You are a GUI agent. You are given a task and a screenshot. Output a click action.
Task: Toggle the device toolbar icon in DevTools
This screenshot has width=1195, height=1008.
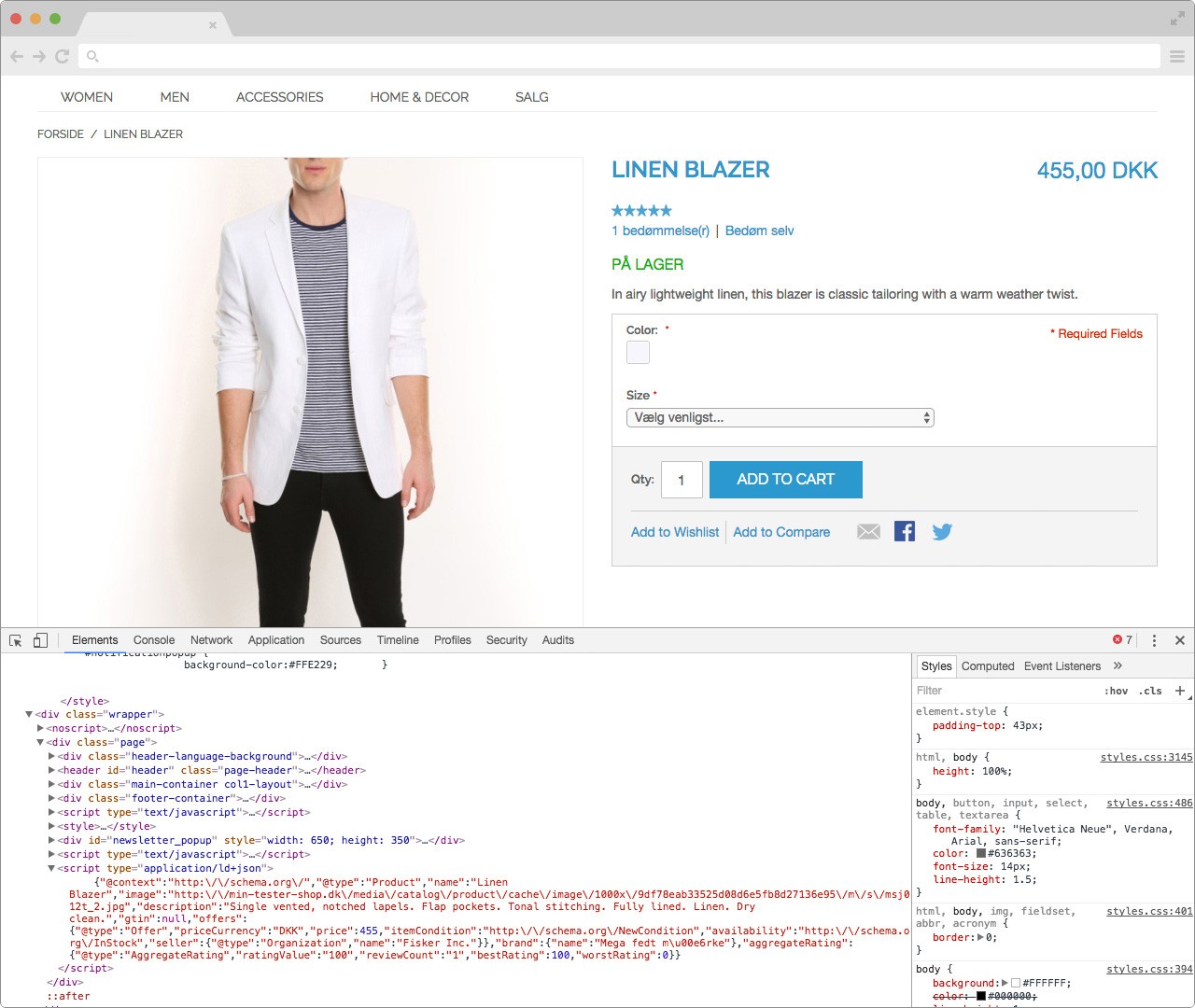click(40, 640)
